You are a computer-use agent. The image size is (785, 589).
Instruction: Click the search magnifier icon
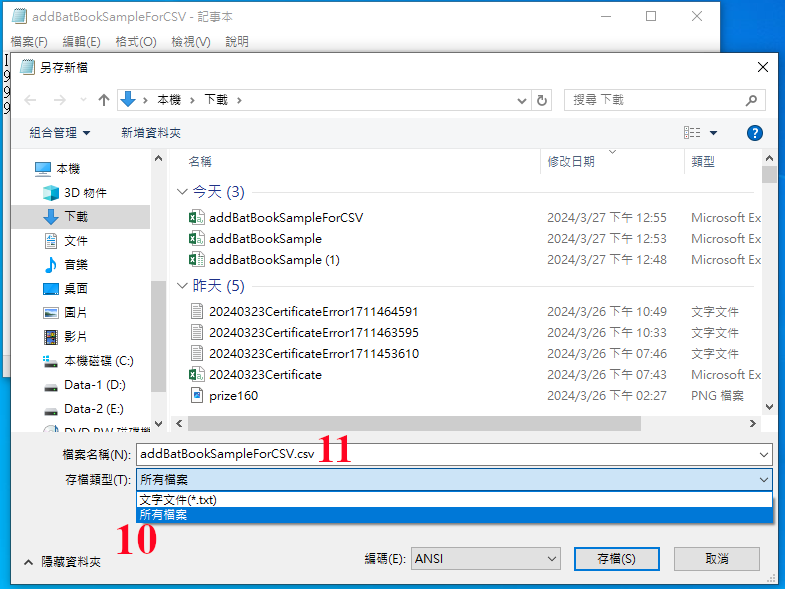point(751,101)
